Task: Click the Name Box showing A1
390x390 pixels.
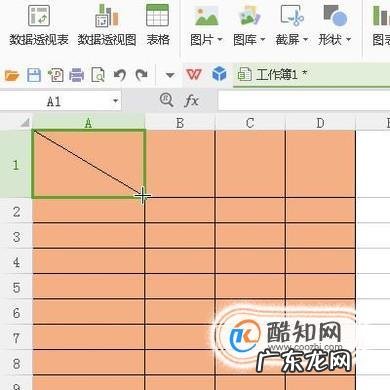Action: coord(54,101)
